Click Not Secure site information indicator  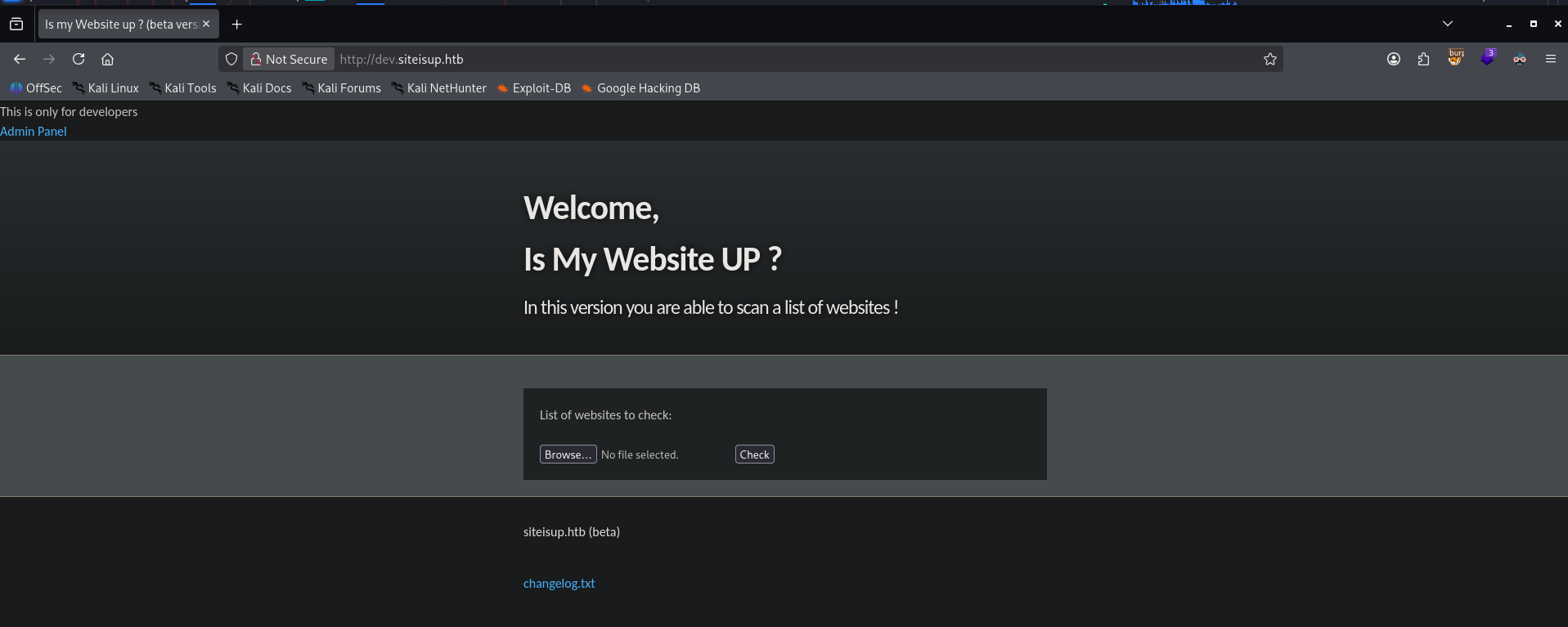click(x=289, y=59)
